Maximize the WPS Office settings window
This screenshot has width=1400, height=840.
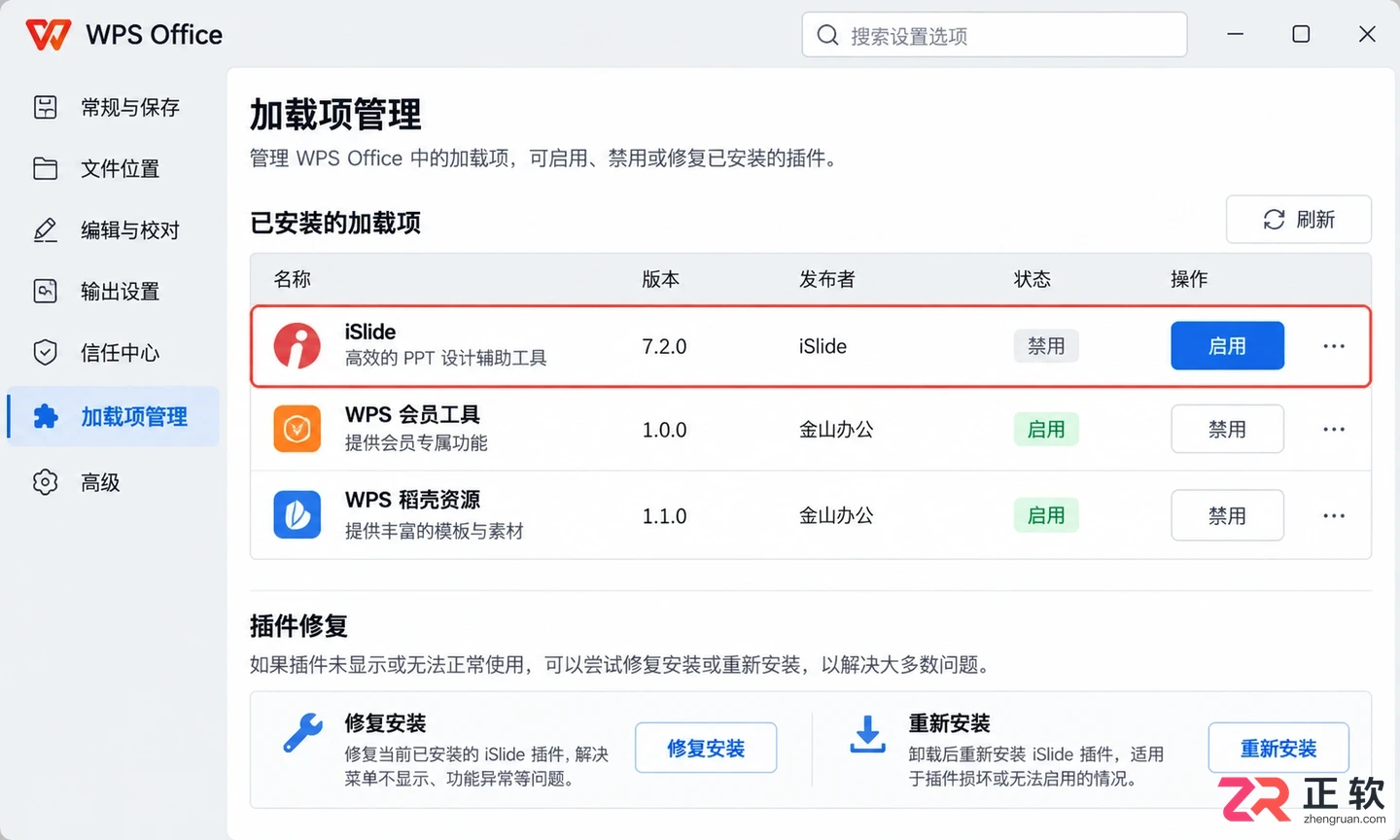coord(1301,34)
